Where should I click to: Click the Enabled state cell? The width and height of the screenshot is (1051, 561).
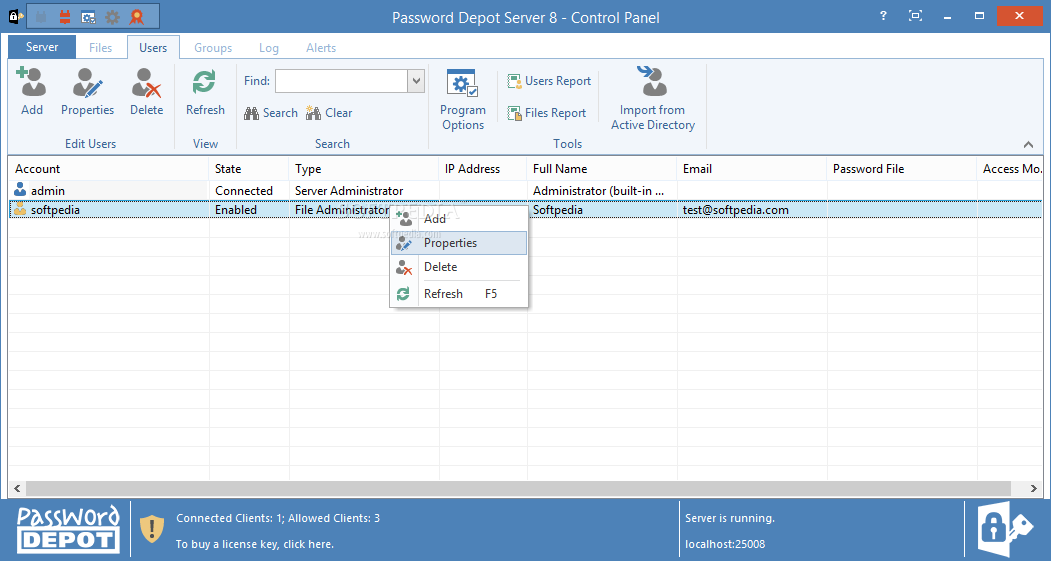[236, 210]
